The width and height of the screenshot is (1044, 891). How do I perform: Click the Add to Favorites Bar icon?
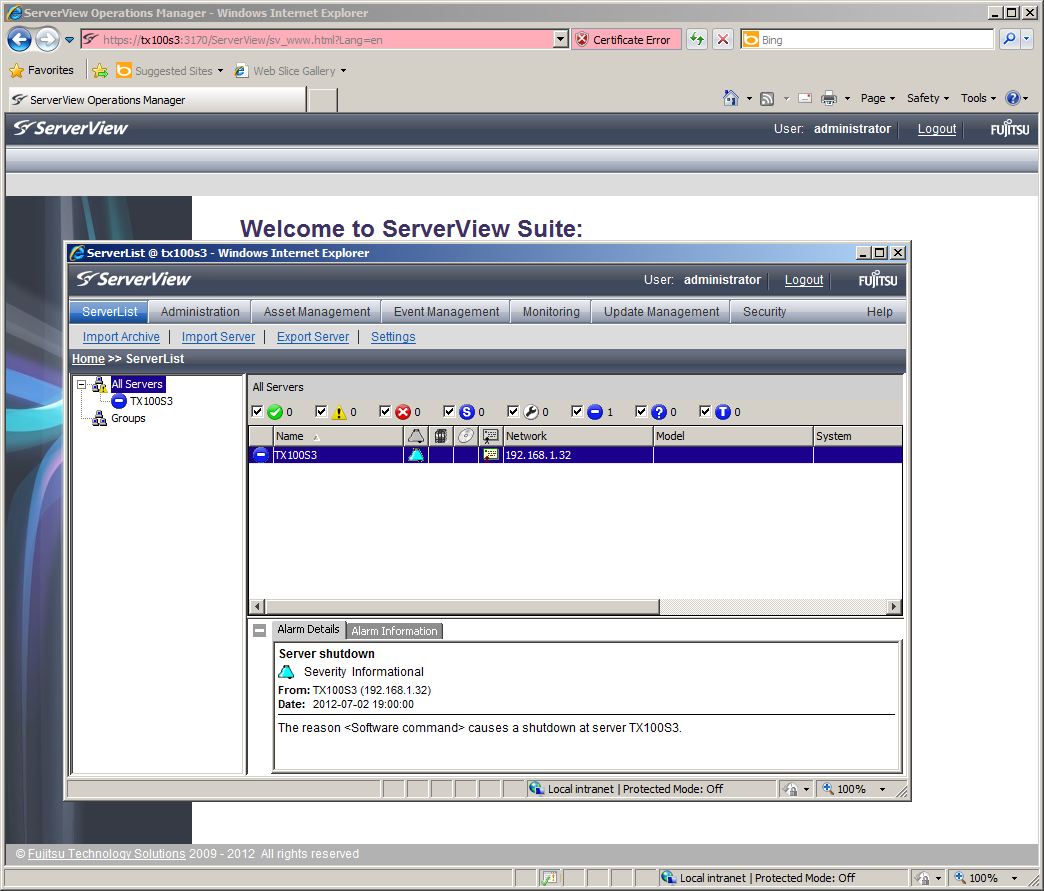[100, 71]
